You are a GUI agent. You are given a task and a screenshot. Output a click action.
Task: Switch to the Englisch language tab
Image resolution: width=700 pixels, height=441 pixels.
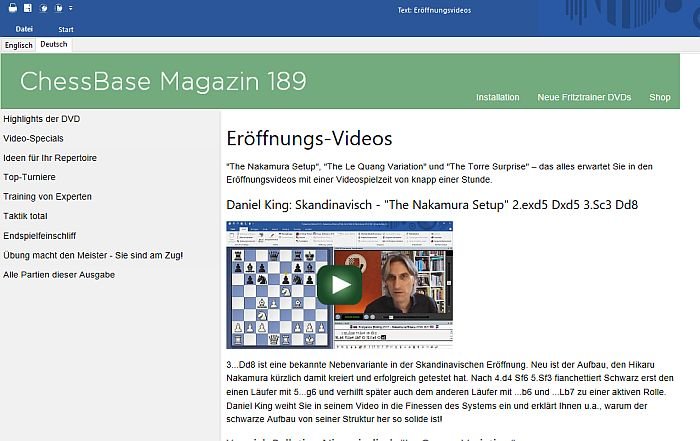coord(19,45)
